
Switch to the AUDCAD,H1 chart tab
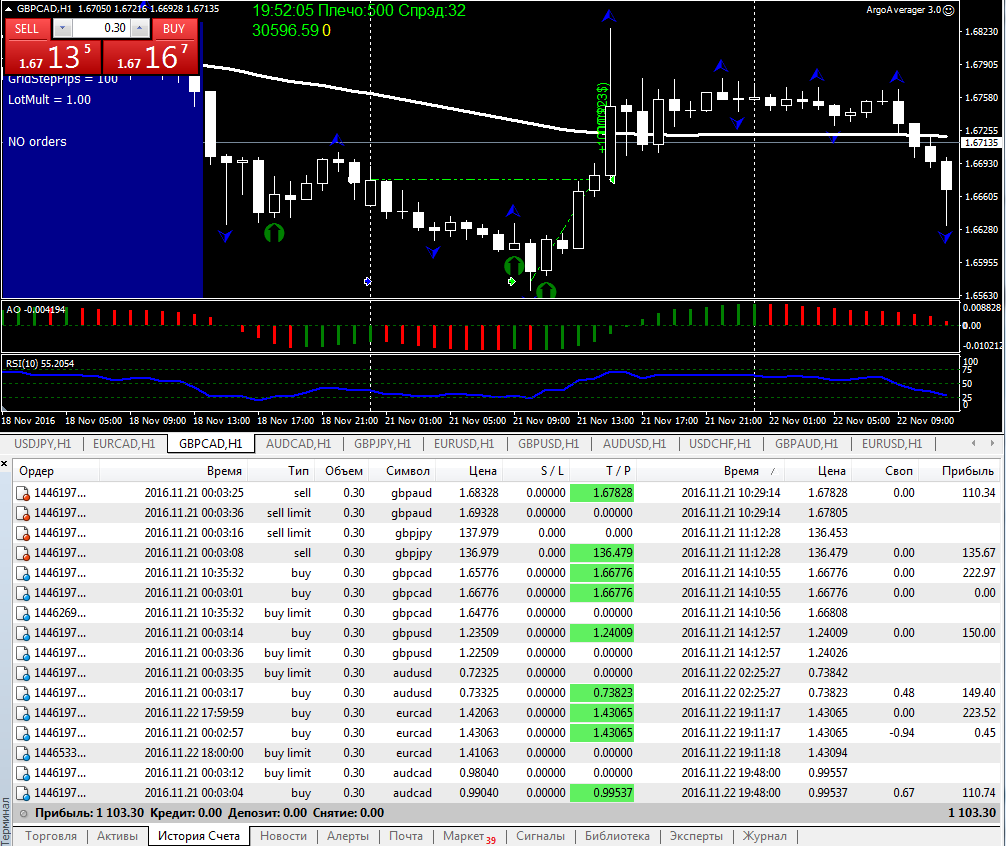click(298, 444)
